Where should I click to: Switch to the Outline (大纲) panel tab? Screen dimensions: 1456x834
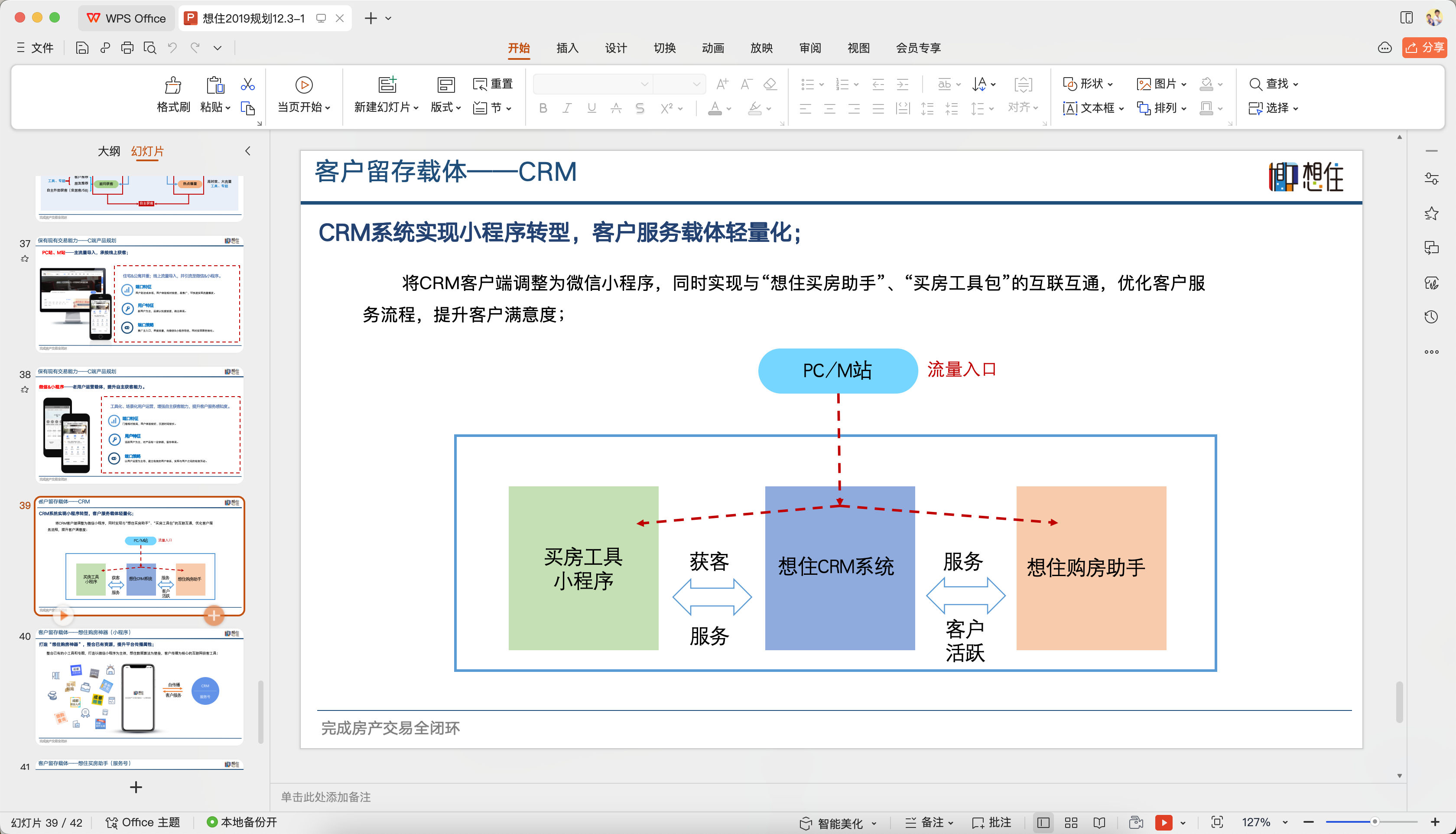click(x=109, y=151)
